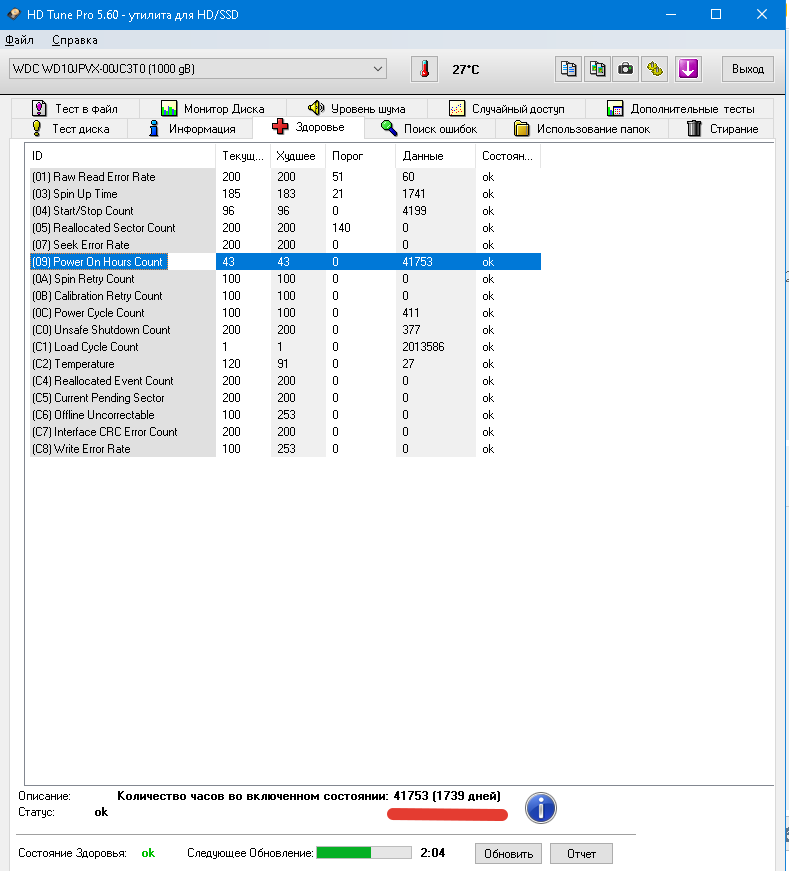Click the purple down-arrow icon

[688, 69]
